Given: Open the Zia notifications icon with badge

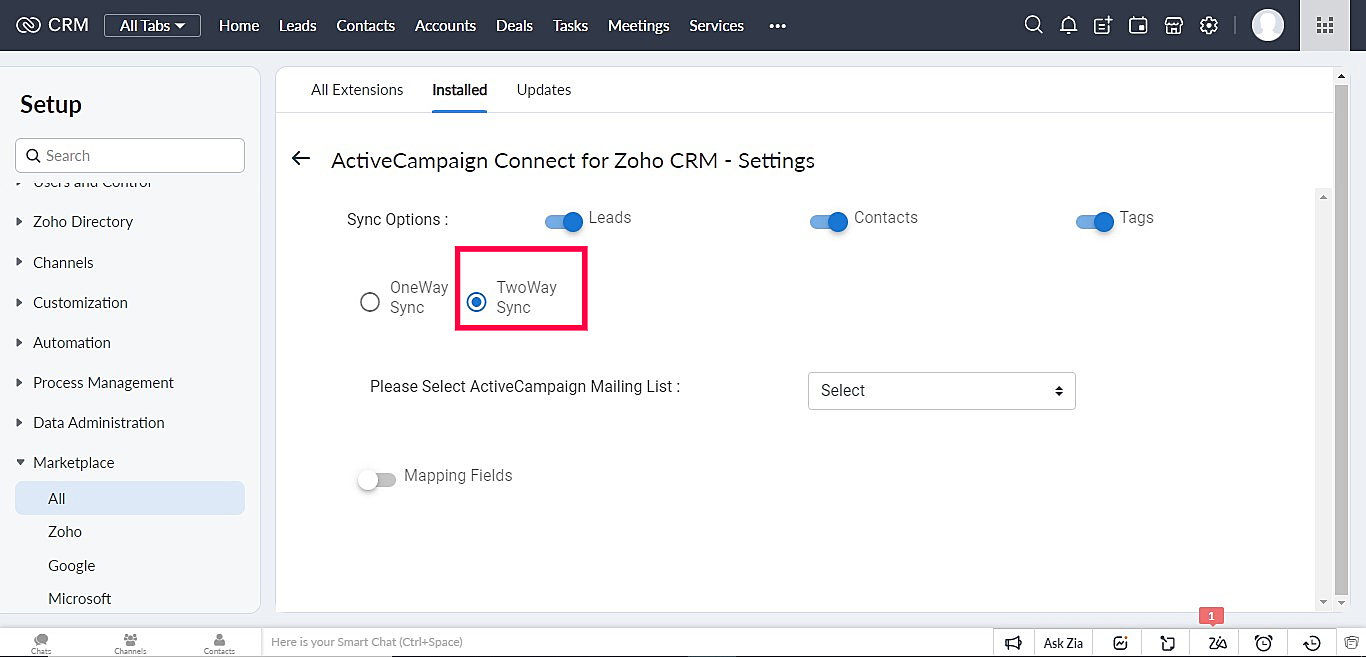Looking at the screenshot, I should 1217,643.
